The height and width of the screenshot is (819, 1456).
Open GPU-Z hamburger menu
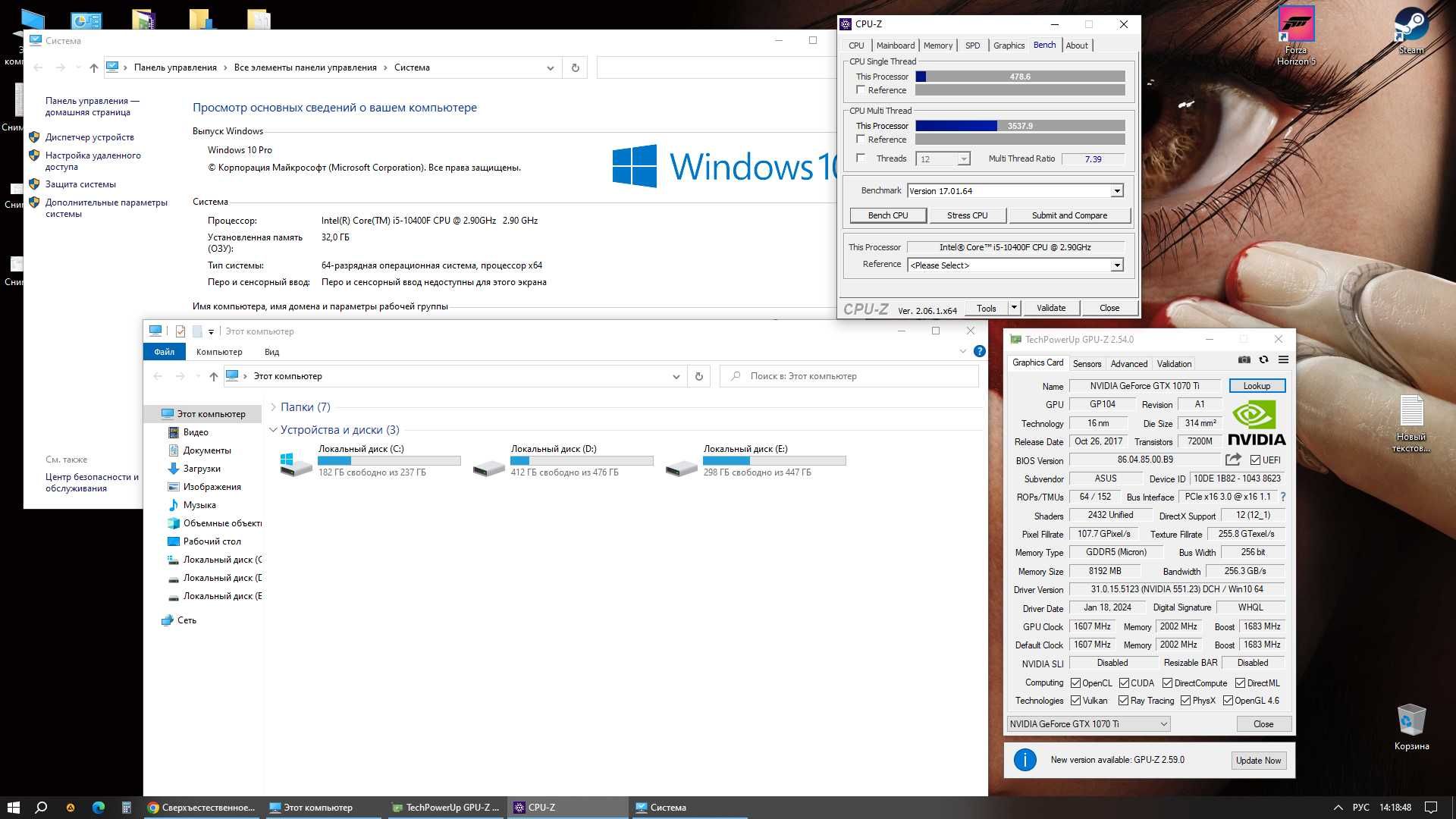tap(1283, 359)
